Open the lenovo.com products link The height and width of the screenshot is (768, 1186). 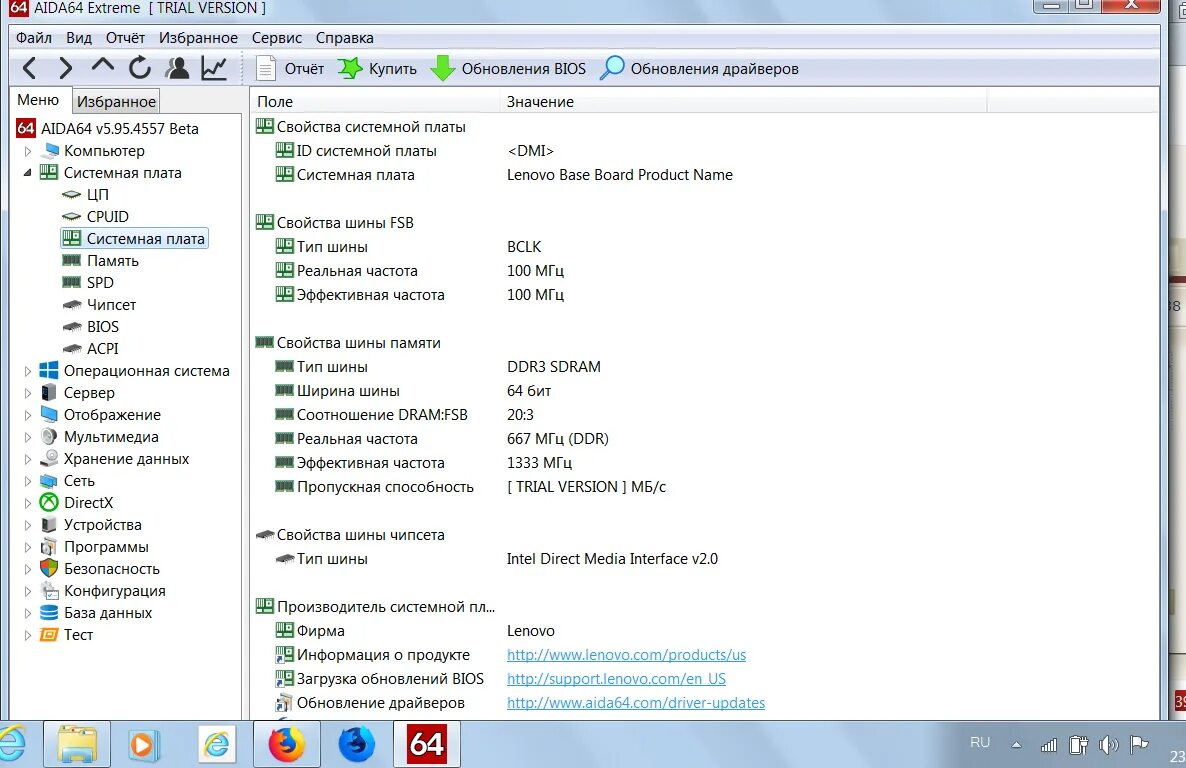click(626, 654)
